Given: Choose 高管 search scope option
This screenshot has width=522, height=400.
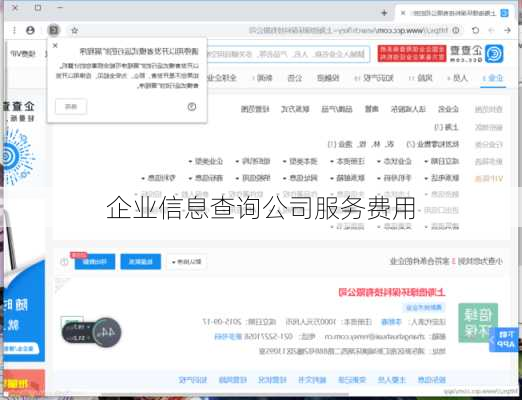Looking at the screenshot, I should coord(372,109).
